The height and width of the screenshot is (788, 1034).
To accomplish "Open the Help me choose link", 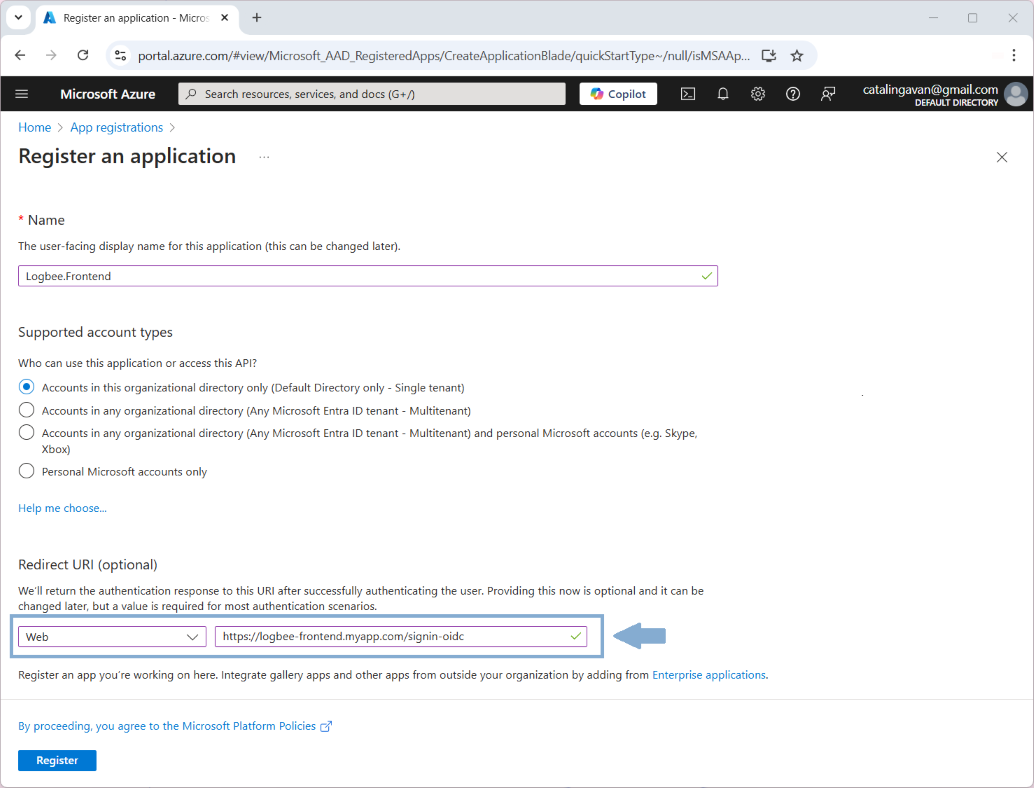I will point(62,508).
